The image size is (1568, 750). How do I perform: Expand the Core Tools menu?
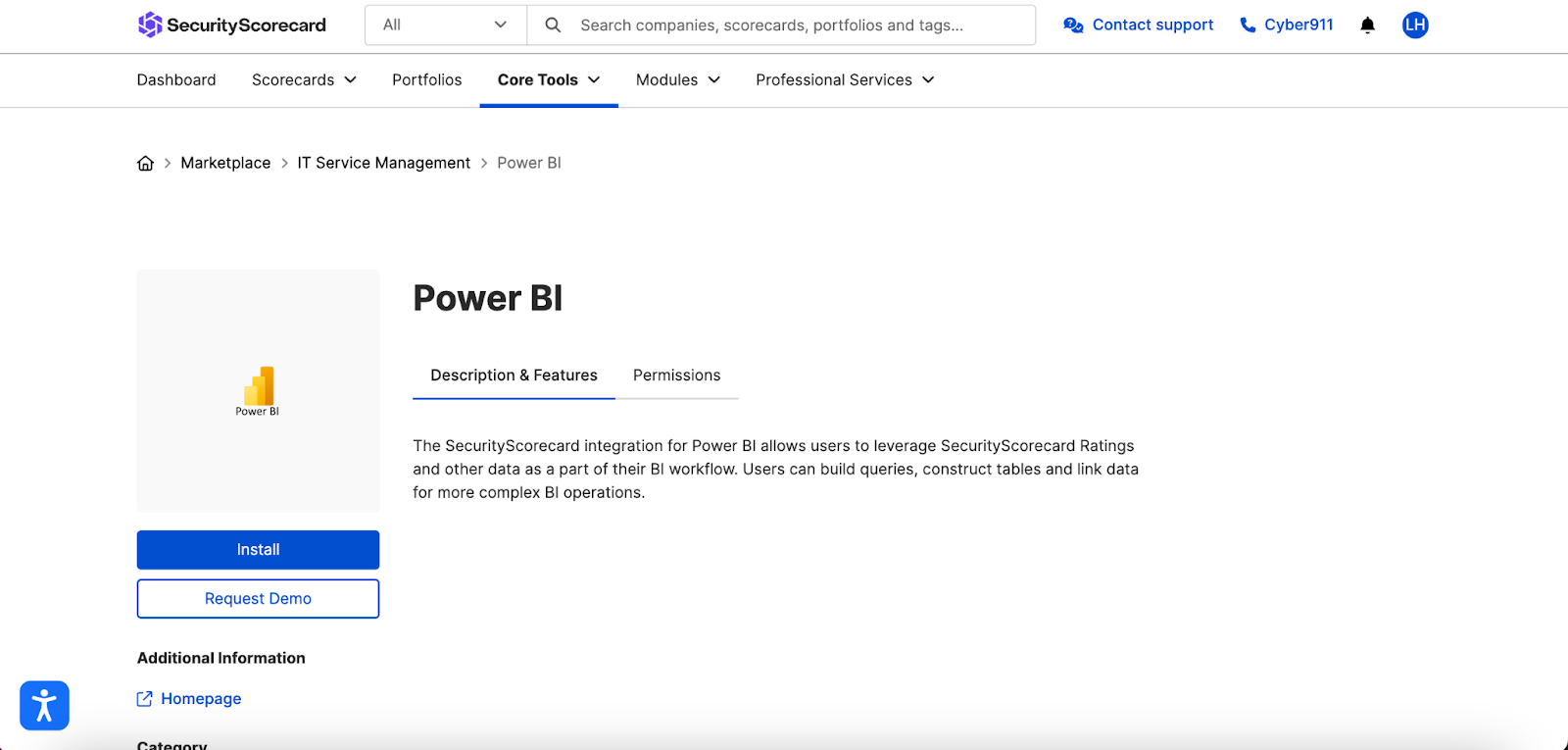click(549, 80)
